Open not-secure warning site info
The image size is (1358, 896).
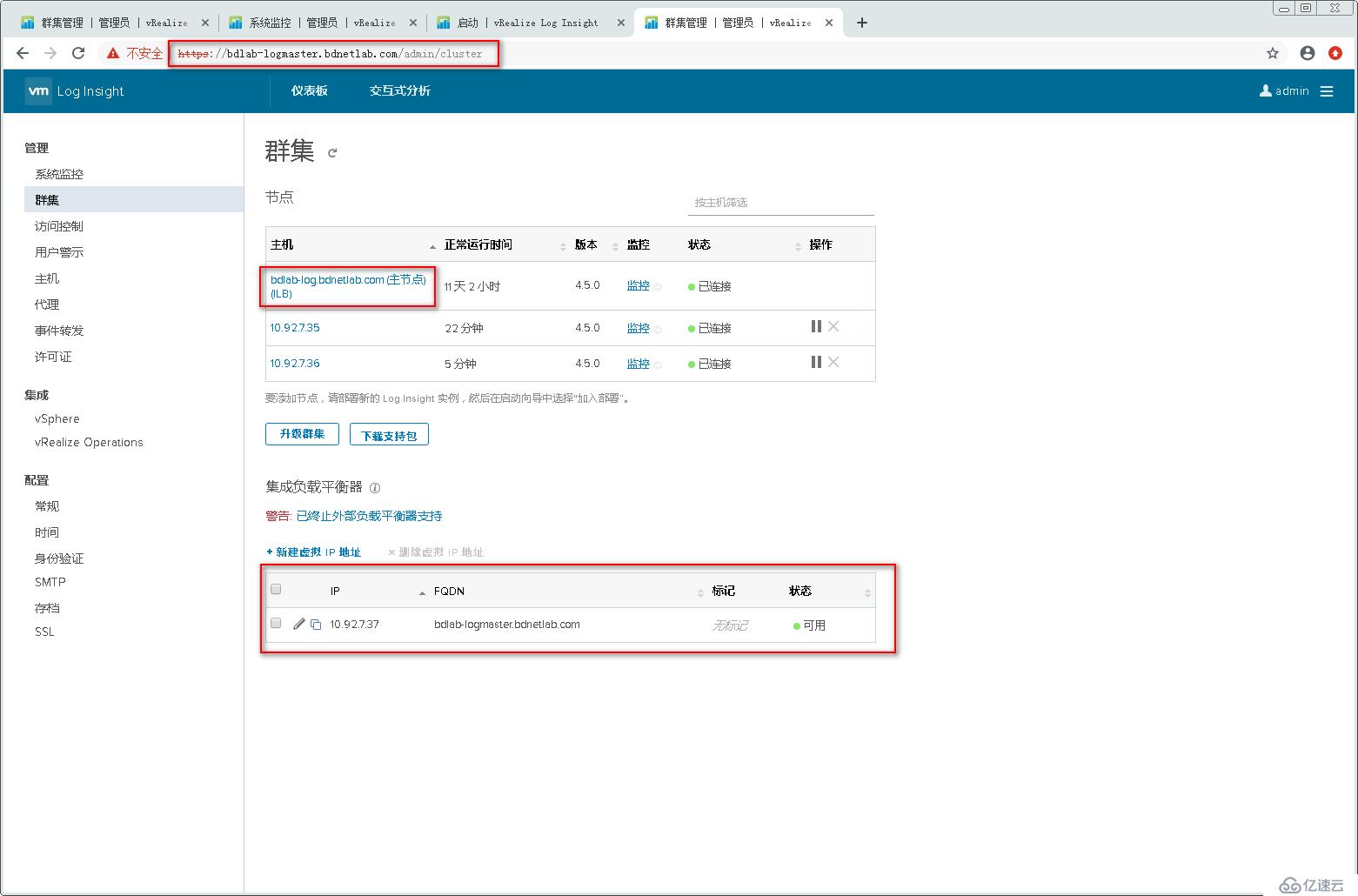coord(134,53)
